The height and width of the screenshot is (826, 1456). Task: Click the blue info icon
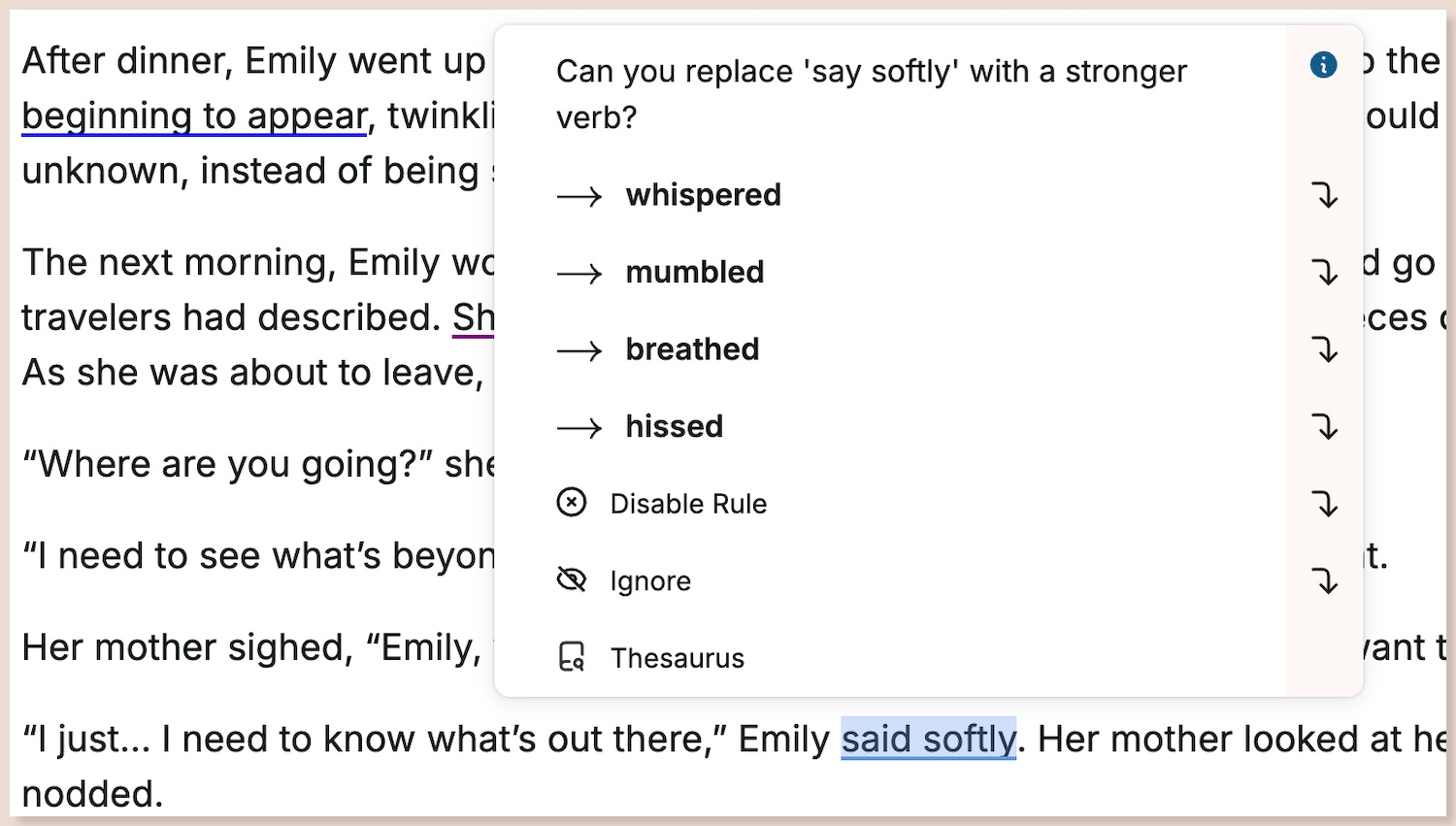1323,65
